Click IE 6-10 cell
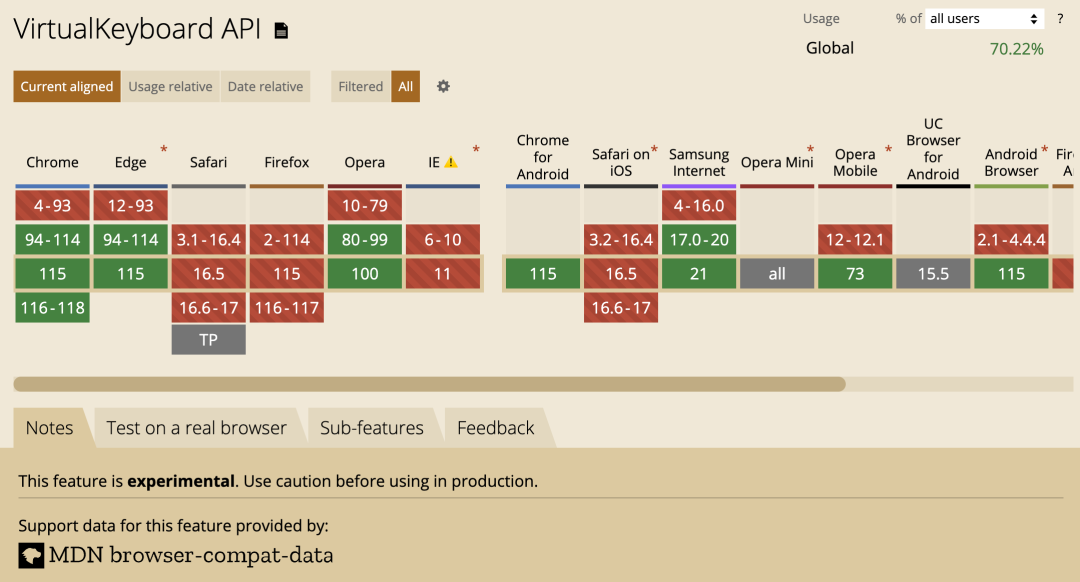Image resolution: width=1080 pixels, height=582 pixels. [443, 240]
